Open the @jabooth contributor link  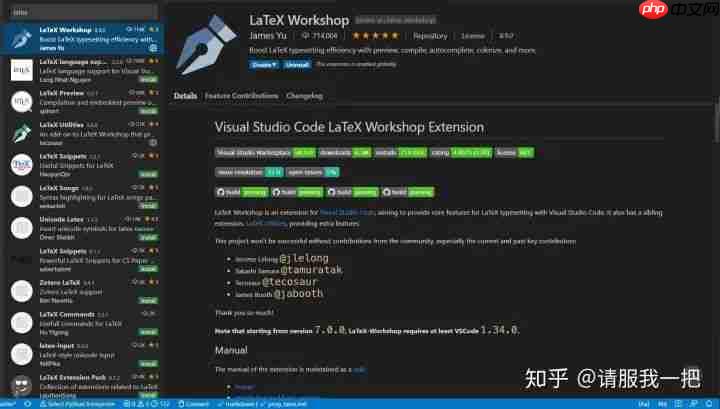pos(298,294)
